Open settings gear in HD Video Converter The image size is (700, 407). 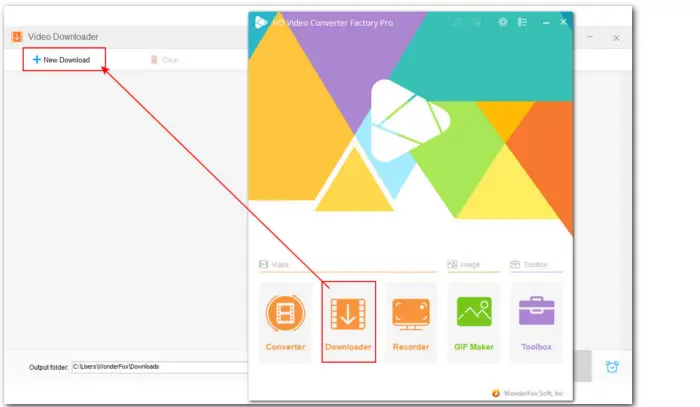click(503, 22)
